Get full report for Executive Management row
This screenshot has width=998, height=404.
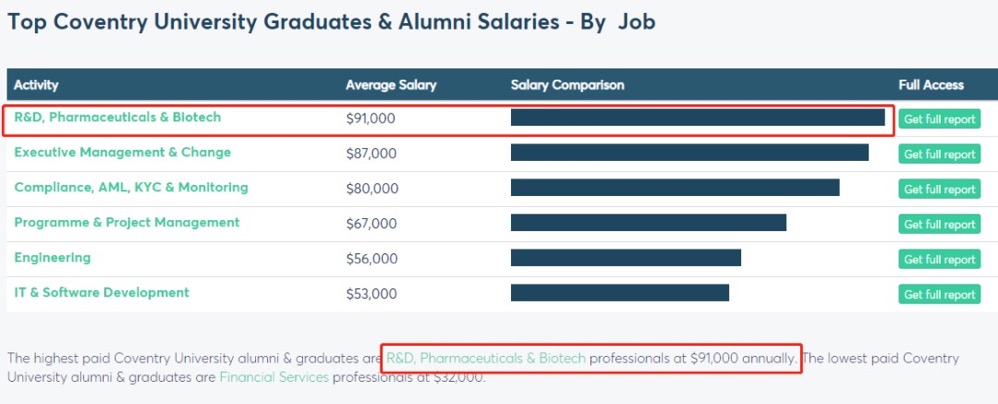pyautogui.click(x=939, y=154)
